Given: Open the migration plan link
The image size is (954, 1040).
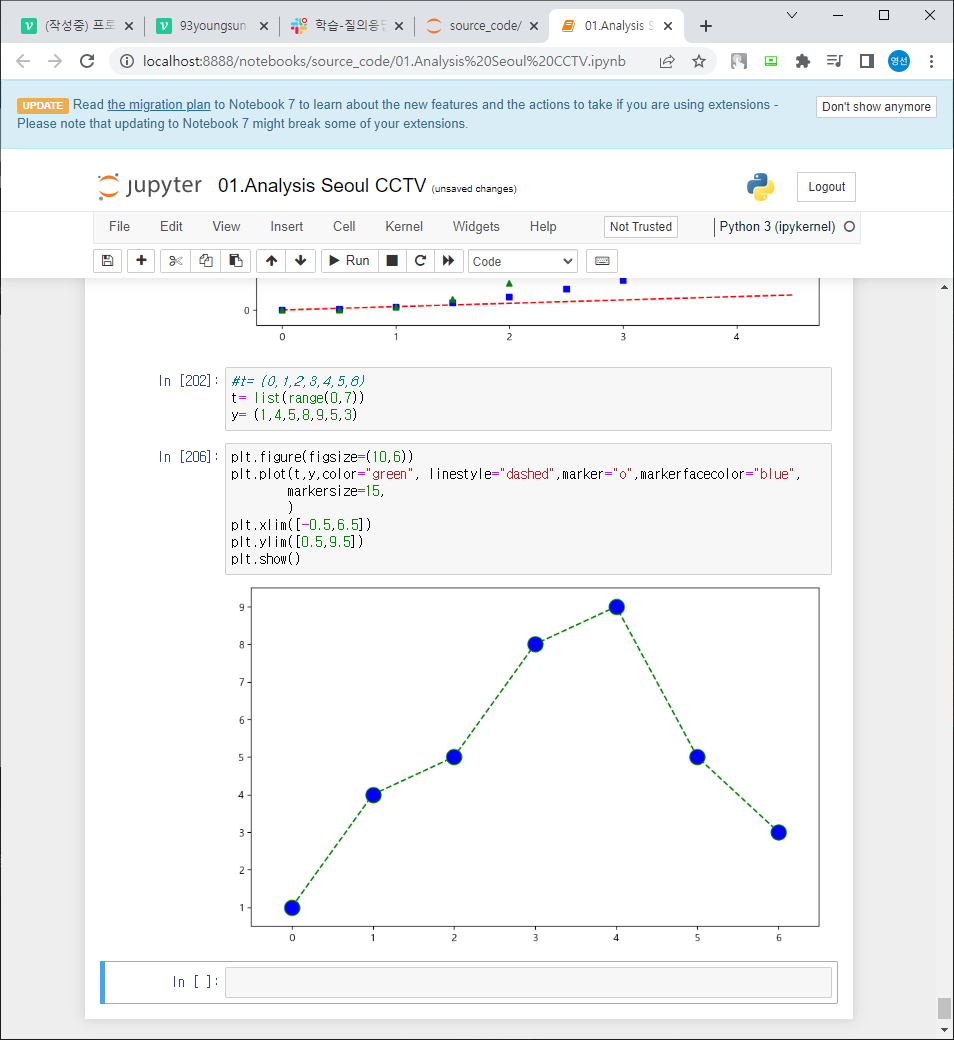Looking at the screenshot, I should (x=159, y=105).
